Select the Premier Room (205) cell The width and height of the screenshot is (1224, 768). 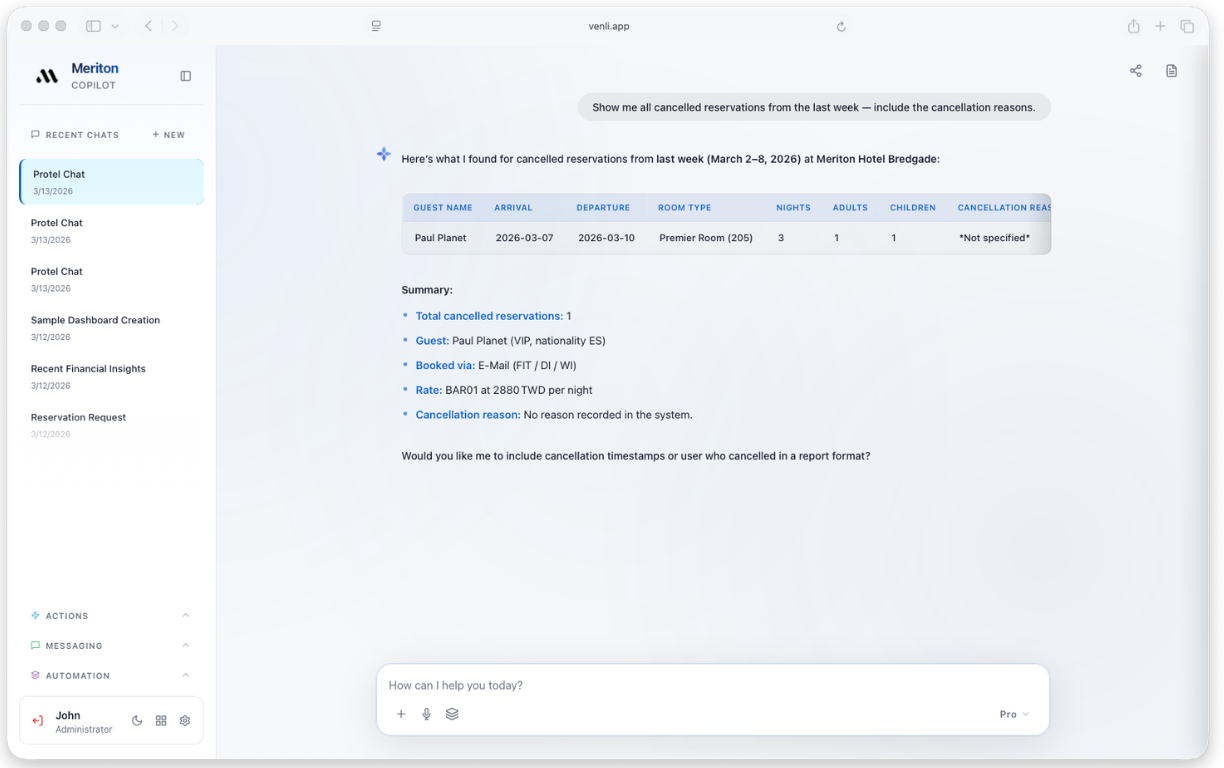[706, 238]
